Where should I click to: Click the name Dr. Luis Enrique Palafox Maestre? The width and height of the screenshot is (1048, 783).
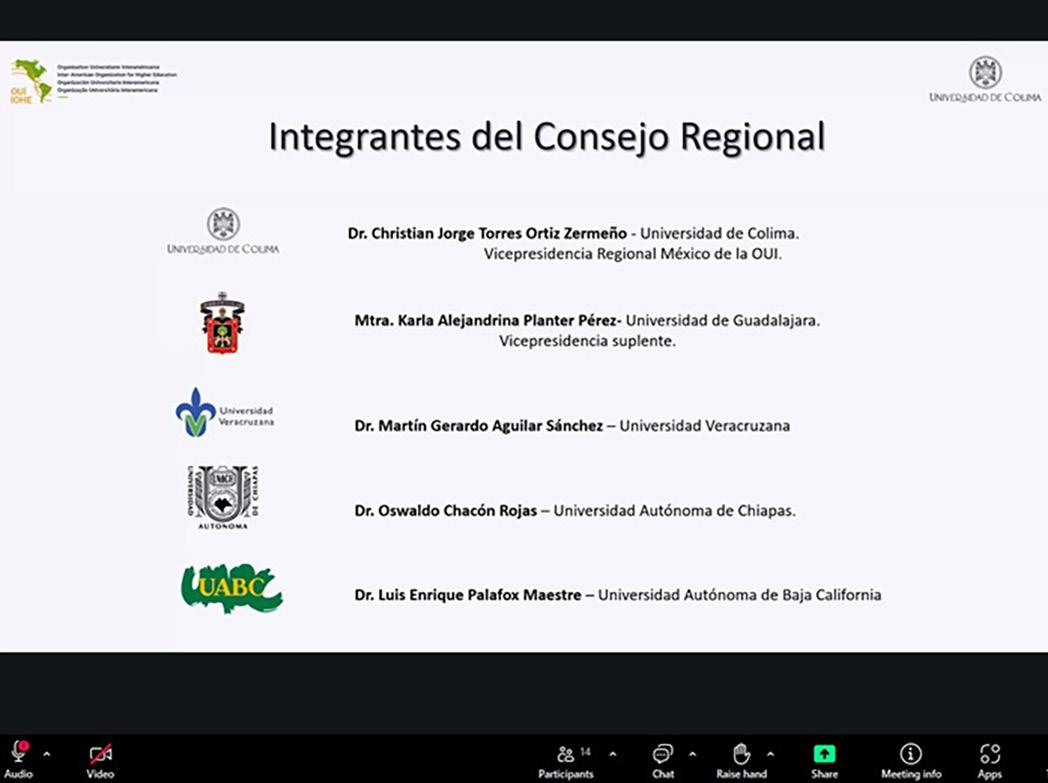[x=468, y=595]
